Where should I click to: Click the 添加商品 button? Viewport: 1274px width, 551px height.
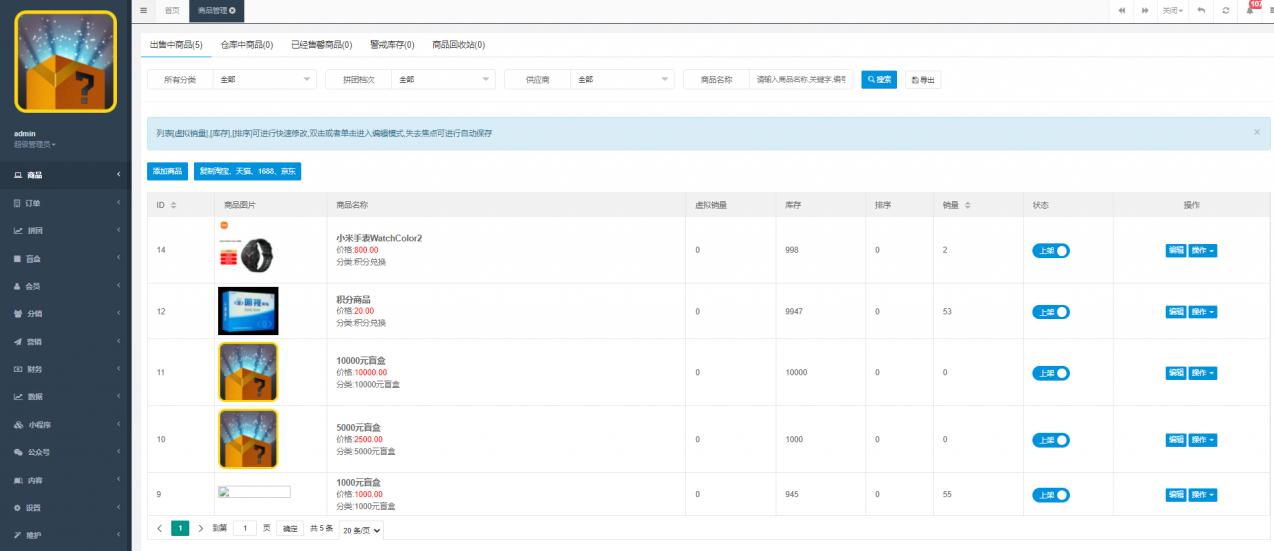(167, 171)
